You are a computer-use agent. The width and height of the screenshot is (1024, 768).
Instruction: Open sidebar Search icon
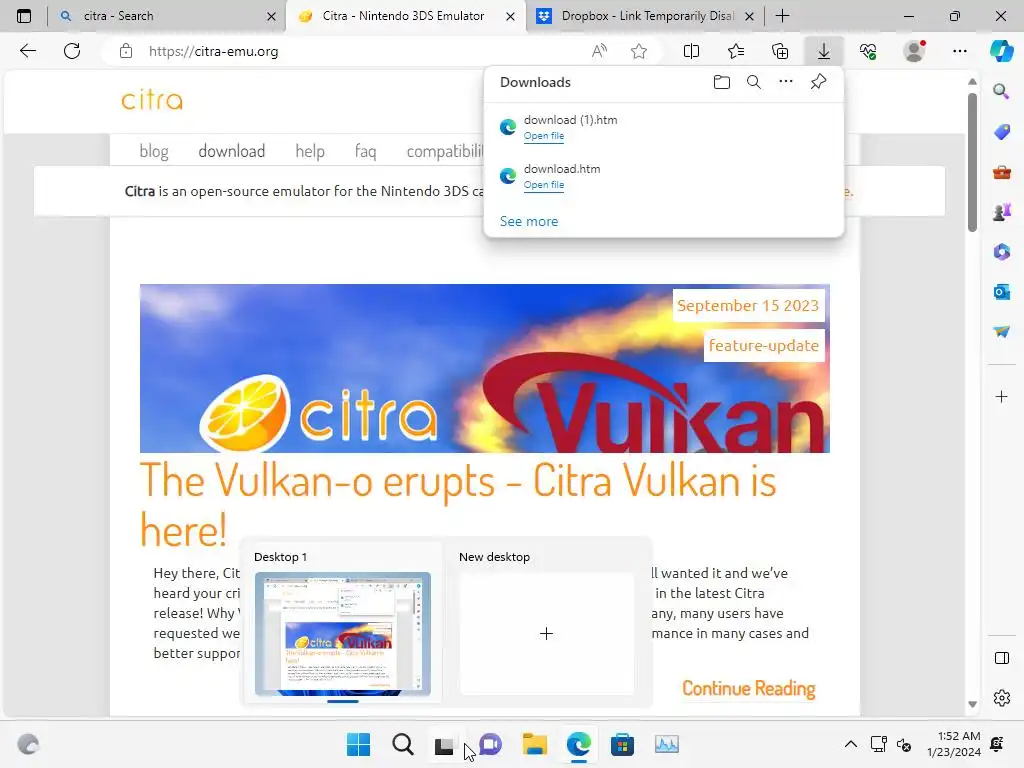tap(1001, 91)
